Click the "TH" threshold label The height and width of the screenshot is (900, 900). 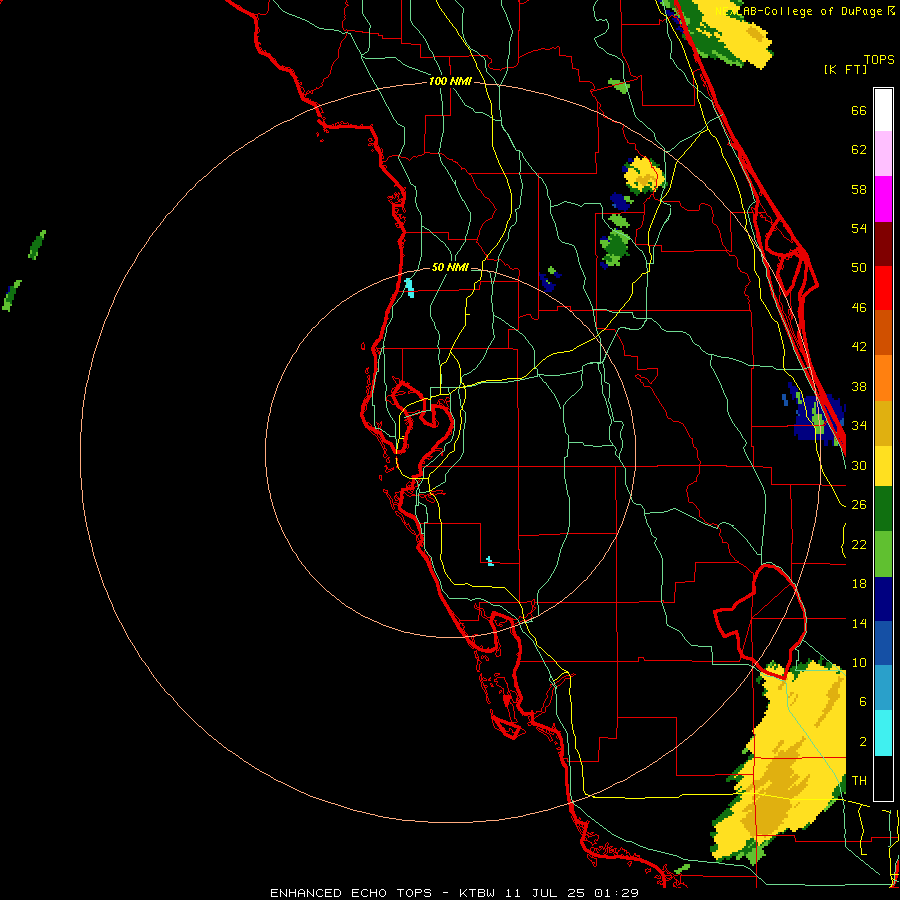859,781
